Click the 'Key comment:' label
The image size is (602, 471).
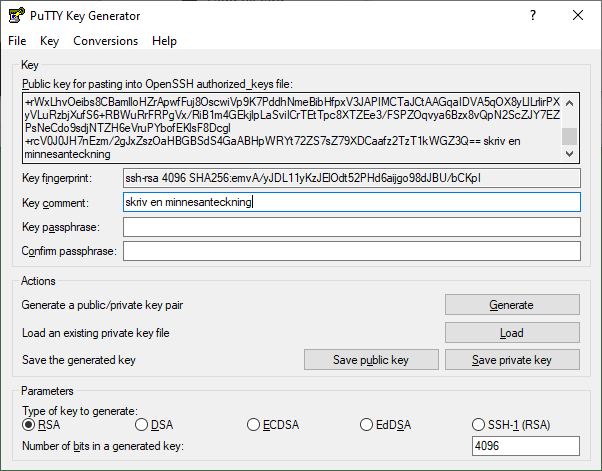tap(55, 203)
